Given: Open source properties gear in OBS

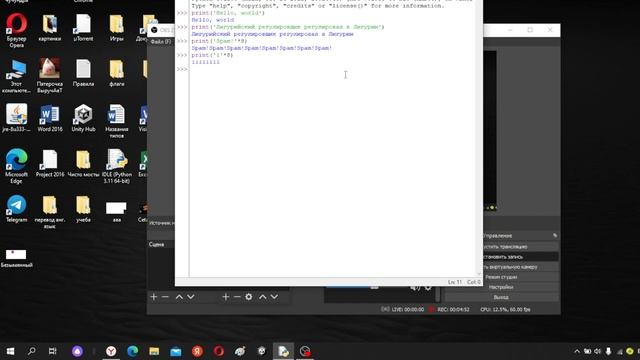Looking at the screenshot, I should pos(249,297).
